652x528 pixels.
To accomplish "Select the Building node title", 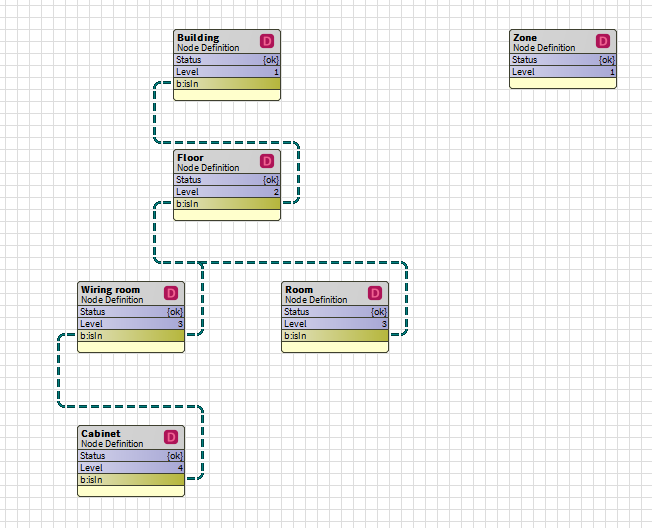I will [x=198, y=38].
